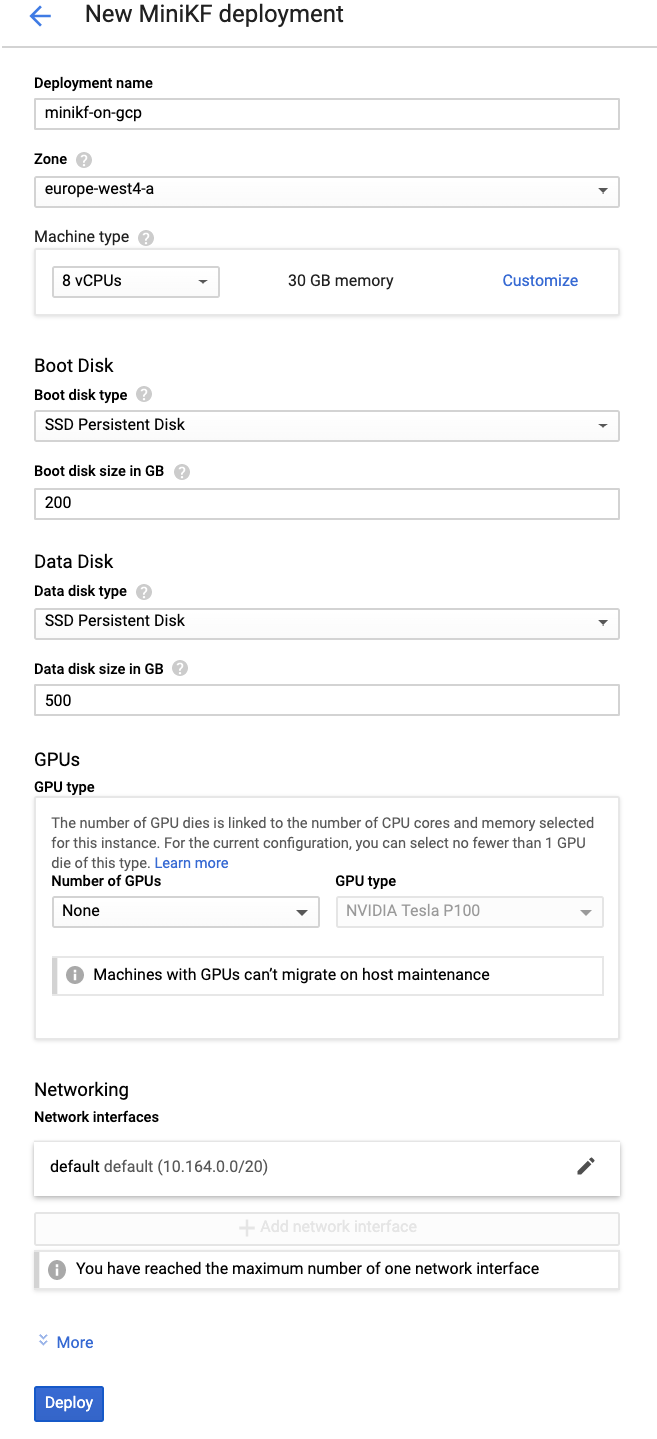Click the Boot disk type help icon
The width and height of the screenshot is (657, 1439).
click(144, 395)
